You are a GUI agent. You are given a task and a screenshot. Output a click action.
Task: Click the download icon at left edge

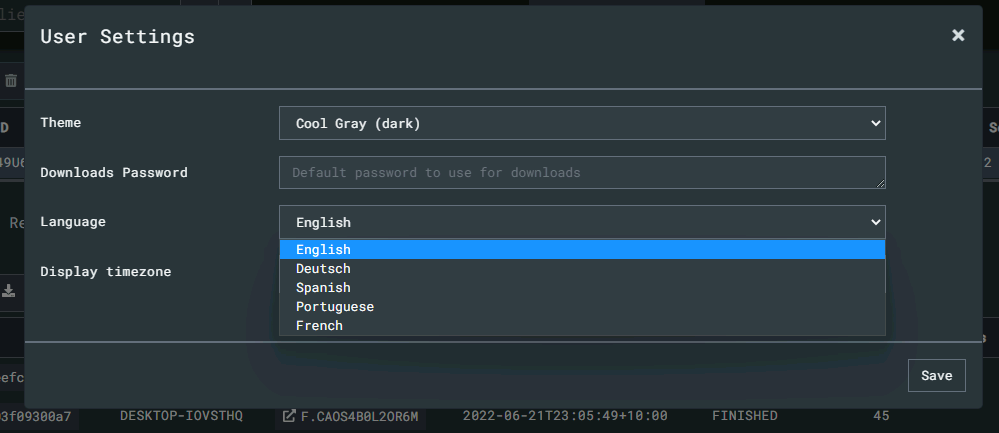tap(9, 291)
